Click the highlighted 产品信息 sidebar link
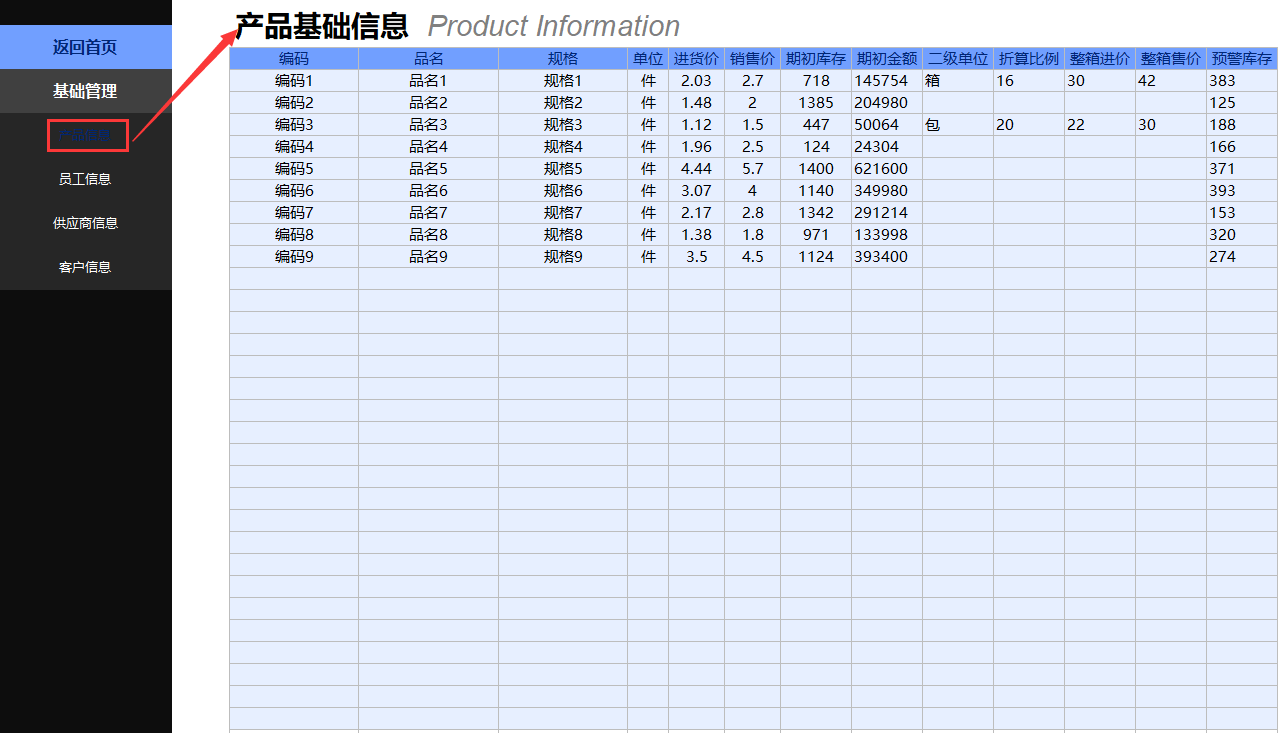 [x=87, y=135]
